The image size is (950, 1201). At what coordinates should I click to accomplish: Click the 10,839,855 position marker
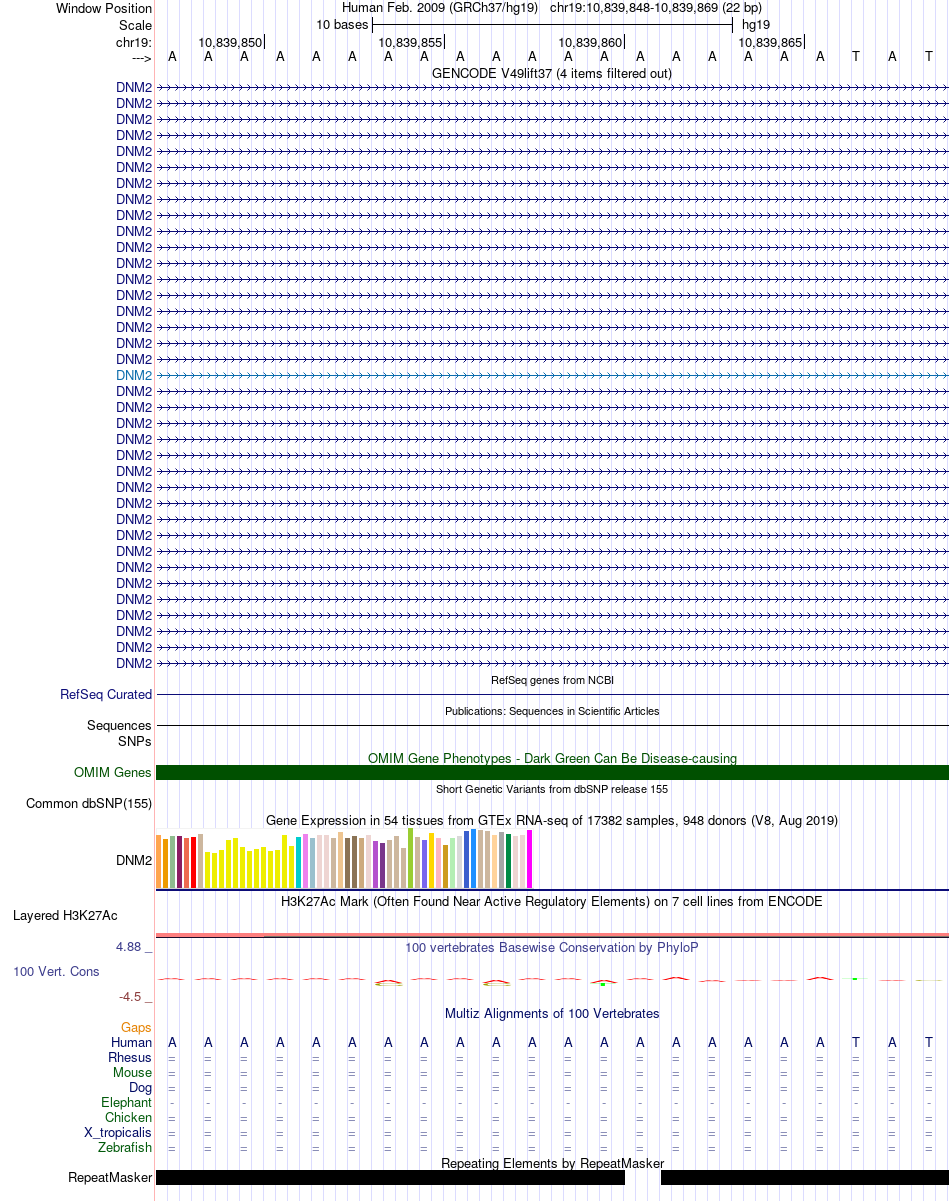coord(411,42)
